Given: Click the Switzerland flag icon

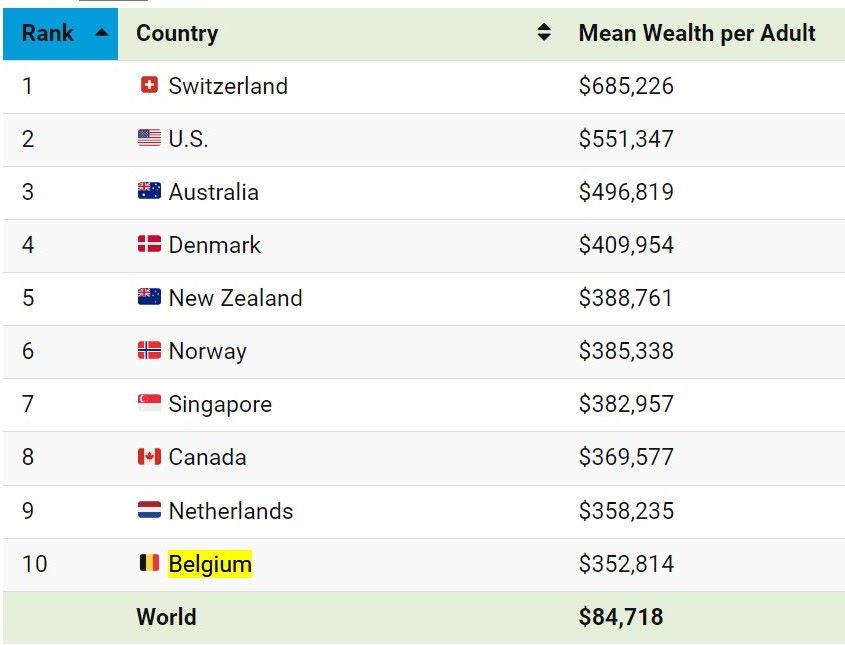Looking at the screenshot, I should pos(149,85).
